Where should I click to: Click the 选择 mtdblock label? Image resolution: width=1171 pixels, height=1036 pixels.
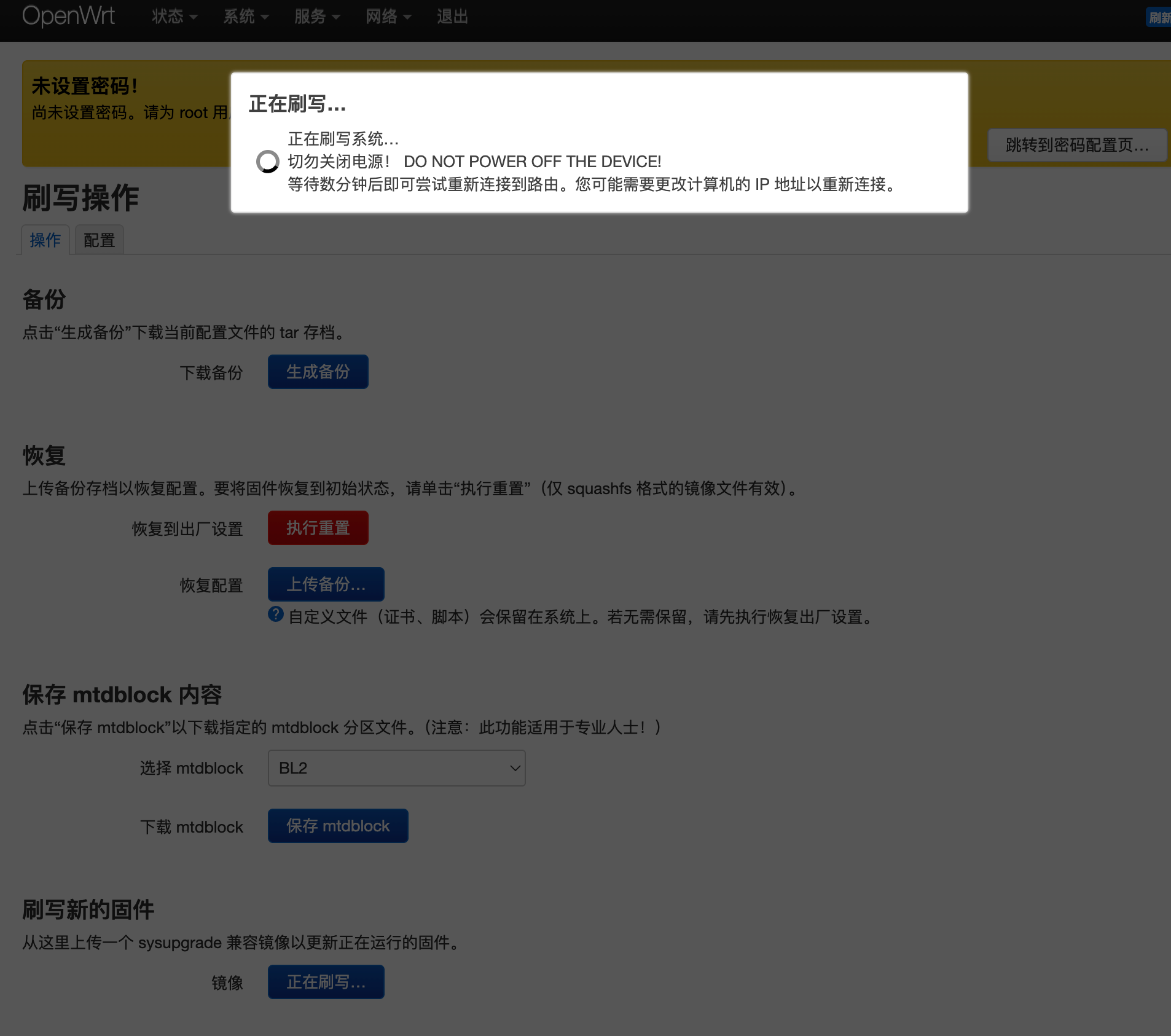click(x=192, y=768)
